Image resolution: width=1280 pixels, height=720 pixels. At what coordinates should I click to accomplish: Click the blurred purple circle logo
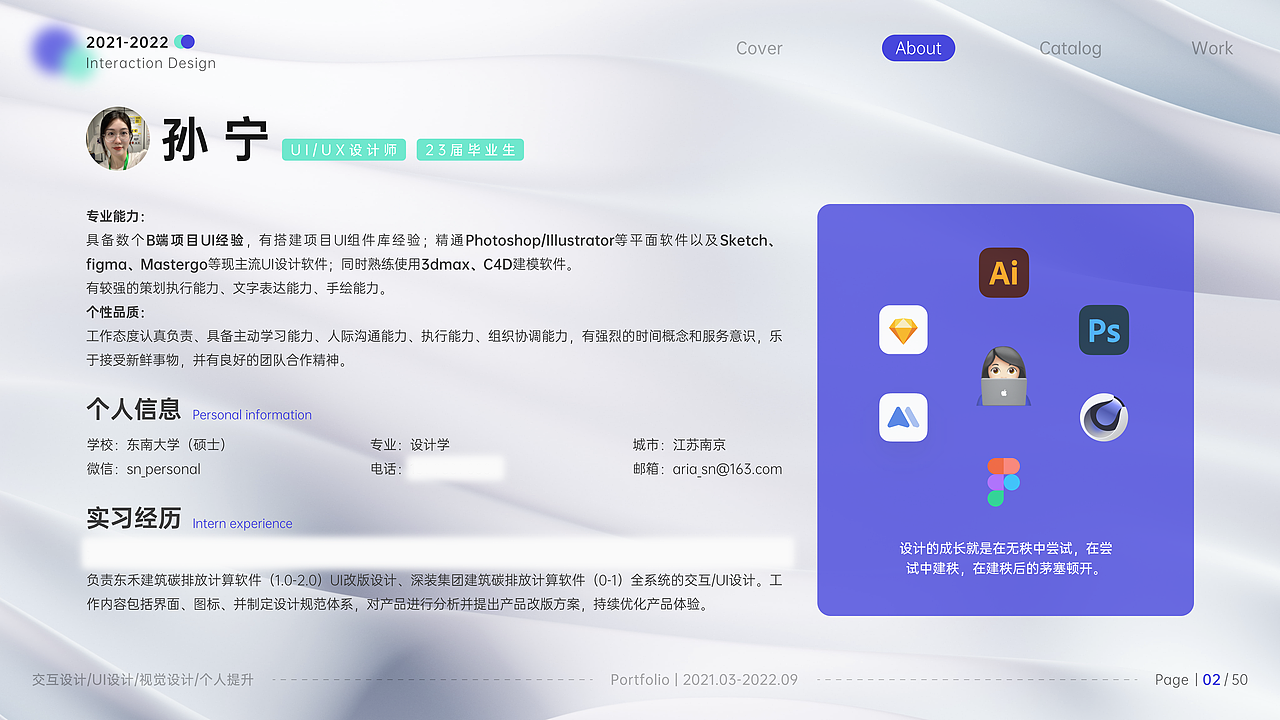click(x=56, y=50)
